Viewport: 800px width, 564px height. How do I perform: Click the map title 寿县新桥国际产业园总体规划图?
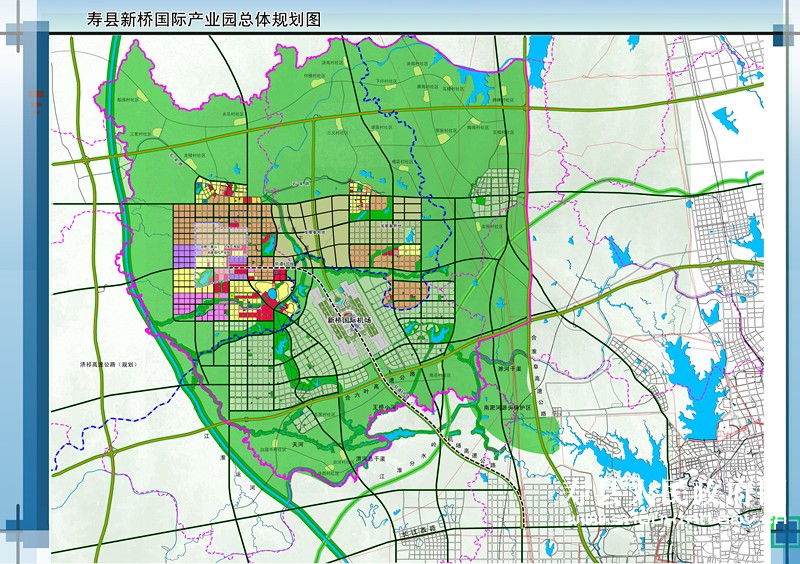click(196, 19)
